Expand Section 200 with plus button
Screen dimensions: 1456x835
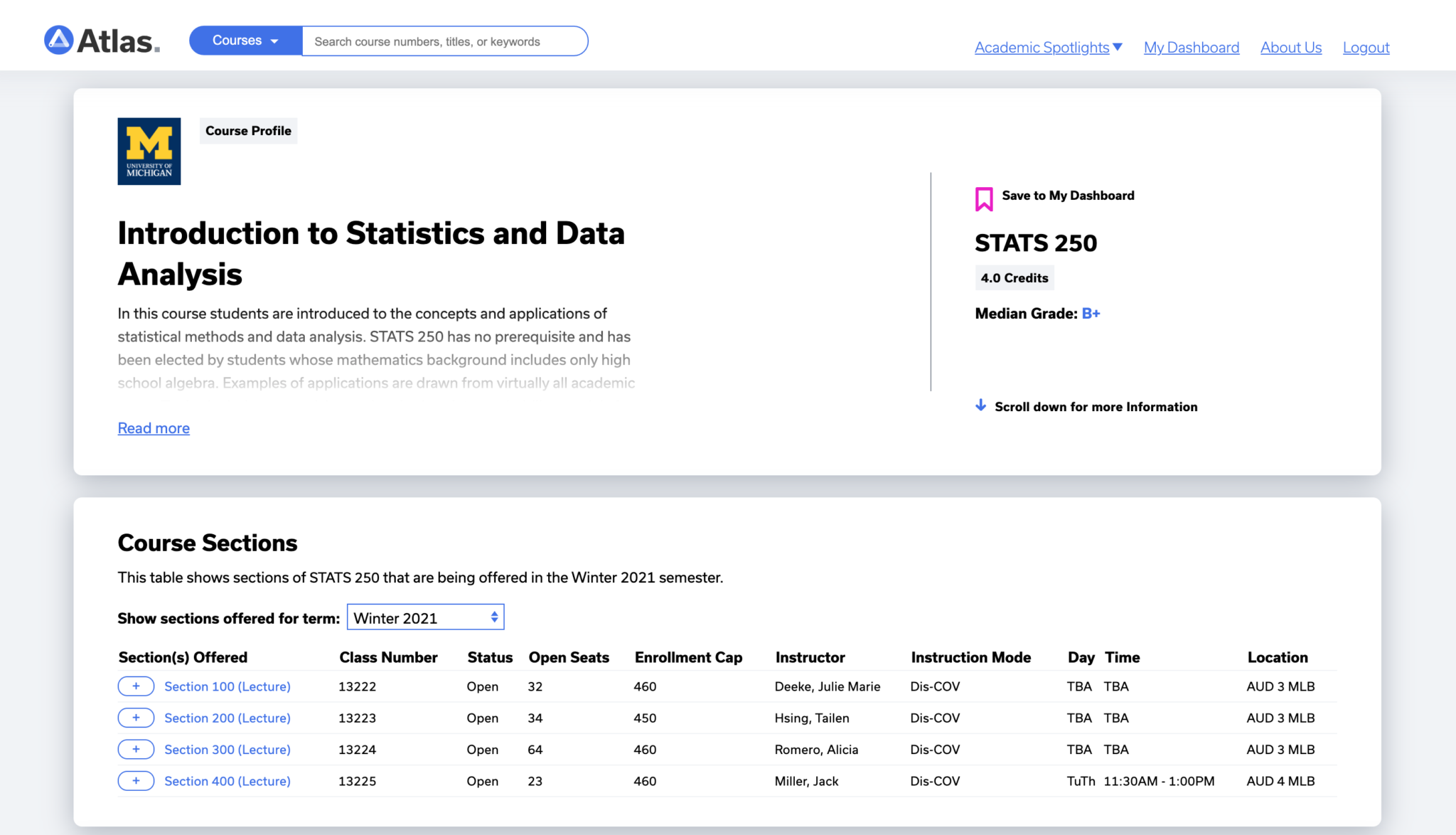136,718
